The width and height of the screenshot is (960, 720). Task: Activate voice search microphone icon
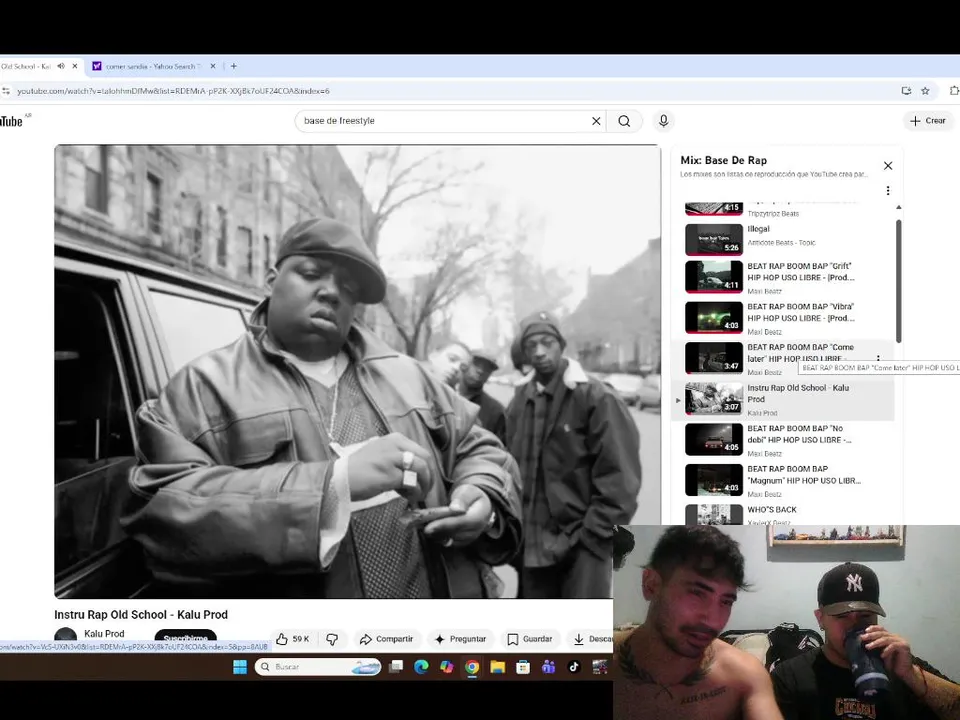[663, 121]
